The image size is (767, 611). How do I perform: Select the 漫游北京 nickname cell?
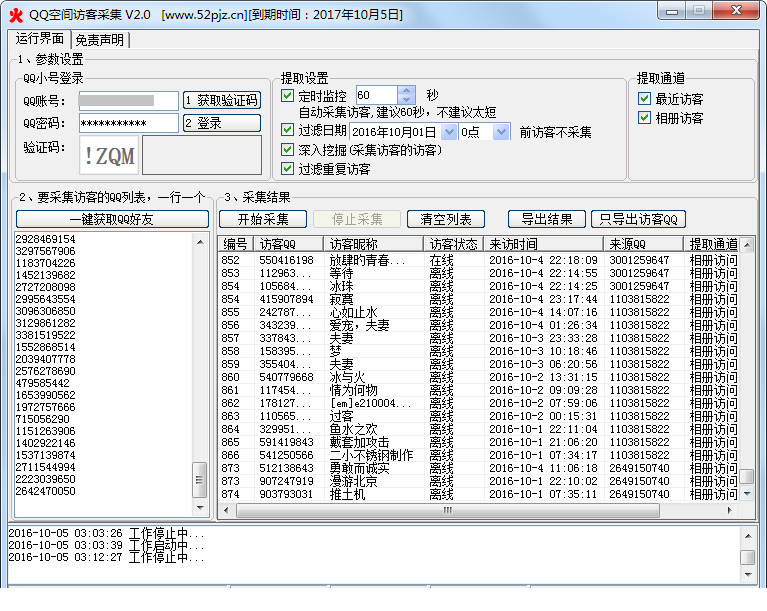(x=353, y=481)
